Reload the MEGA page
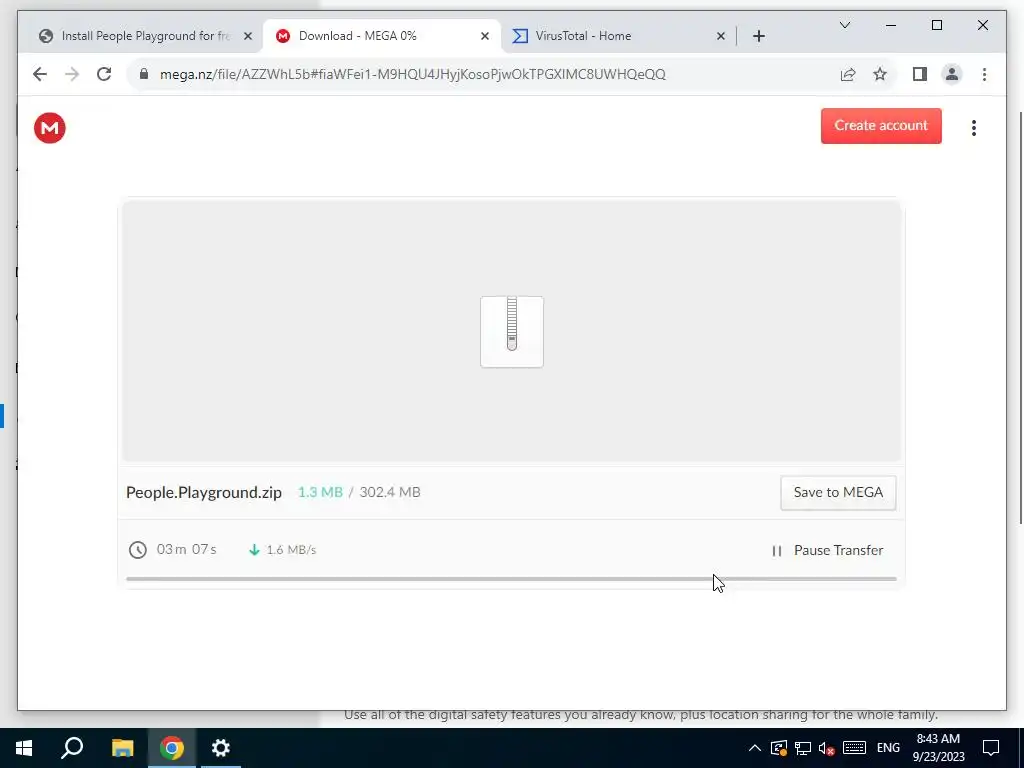 coord(104,74)
